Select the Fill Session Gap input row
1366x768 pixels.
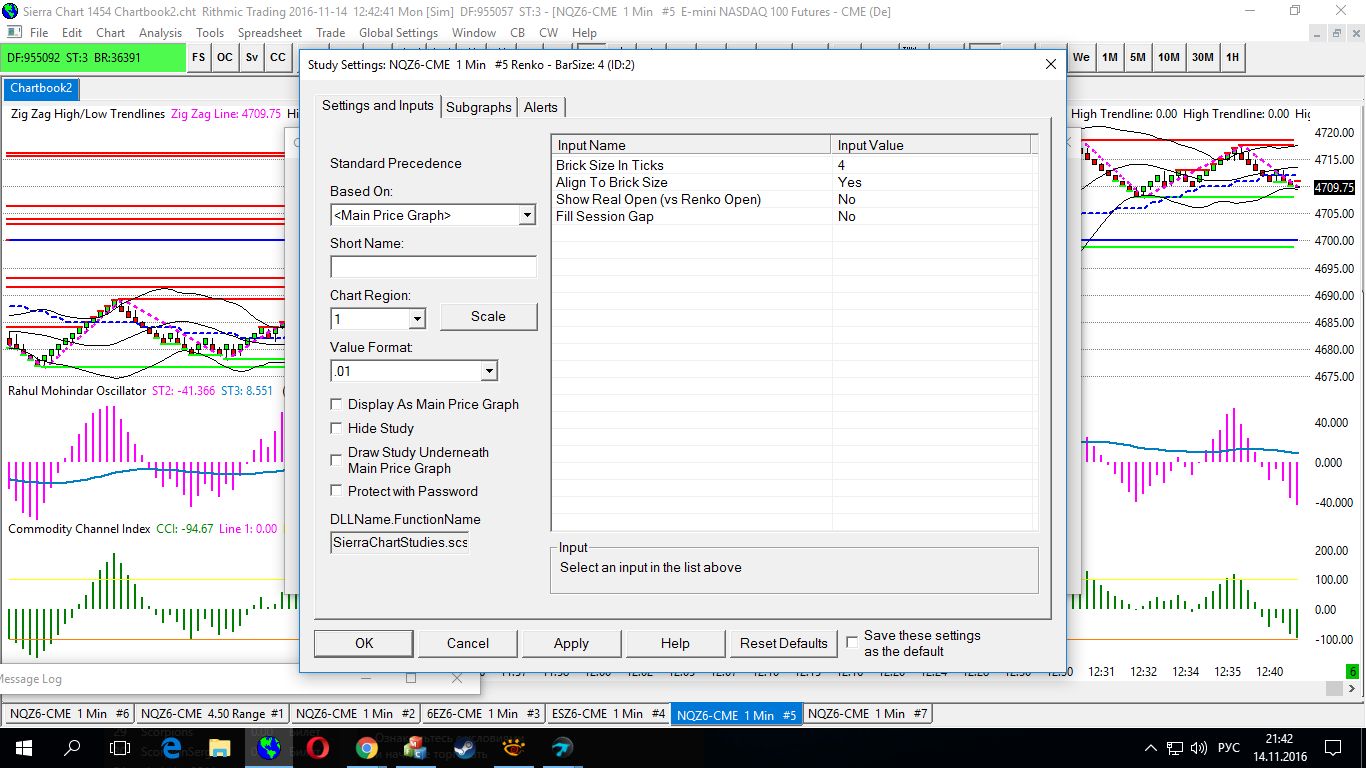(793, 216)
